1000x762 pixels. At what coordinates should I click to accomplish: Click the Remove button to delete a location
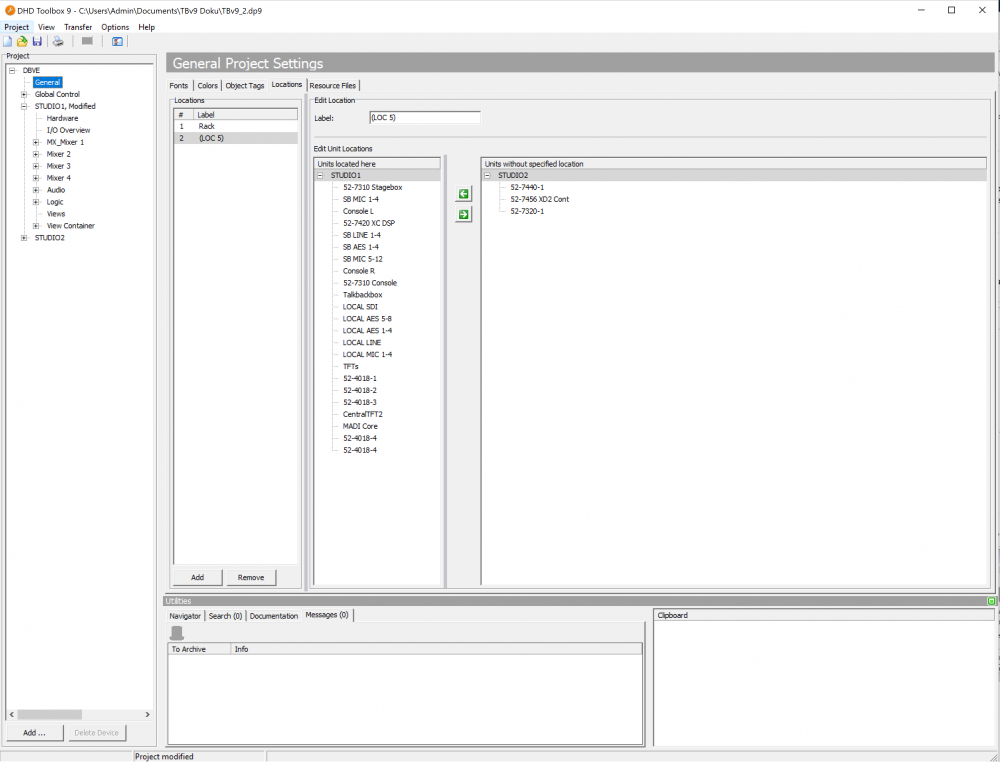[x=250, y=577]
